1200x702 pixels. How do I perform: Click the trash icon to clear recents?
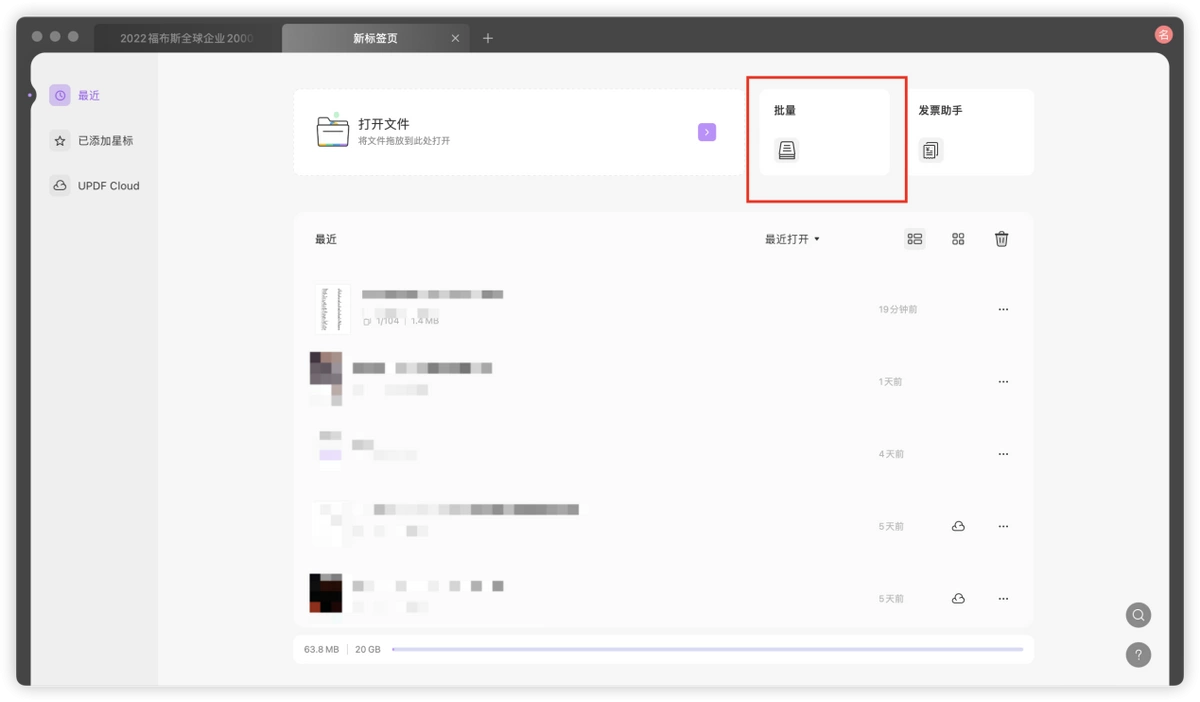point(1001,239)
